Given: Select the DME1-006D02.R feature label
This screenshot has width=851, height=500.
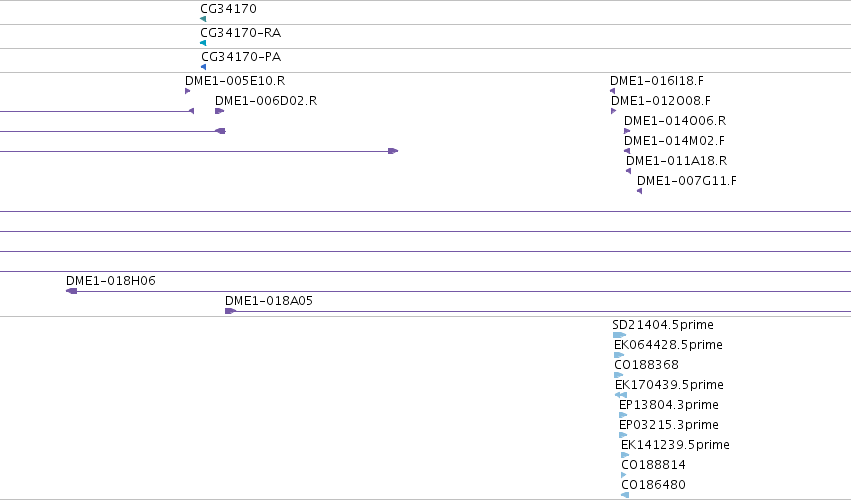Looking at the screenshot, I should (x=266, y=100).
